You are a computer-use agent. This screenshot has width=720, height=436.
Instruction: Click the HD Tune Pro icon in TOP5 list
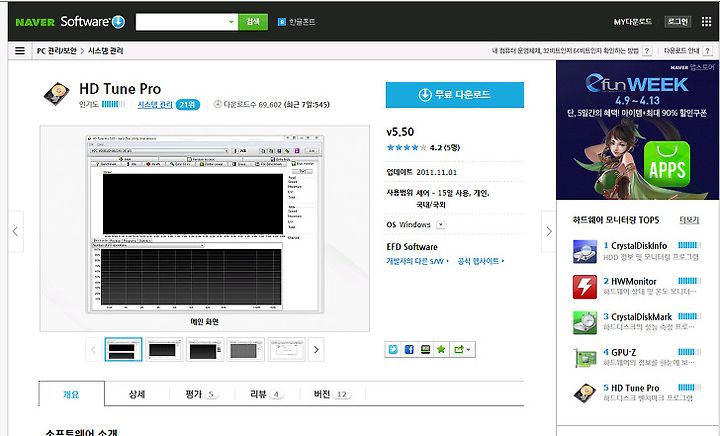pyautogui.click(x=585, y=393)
